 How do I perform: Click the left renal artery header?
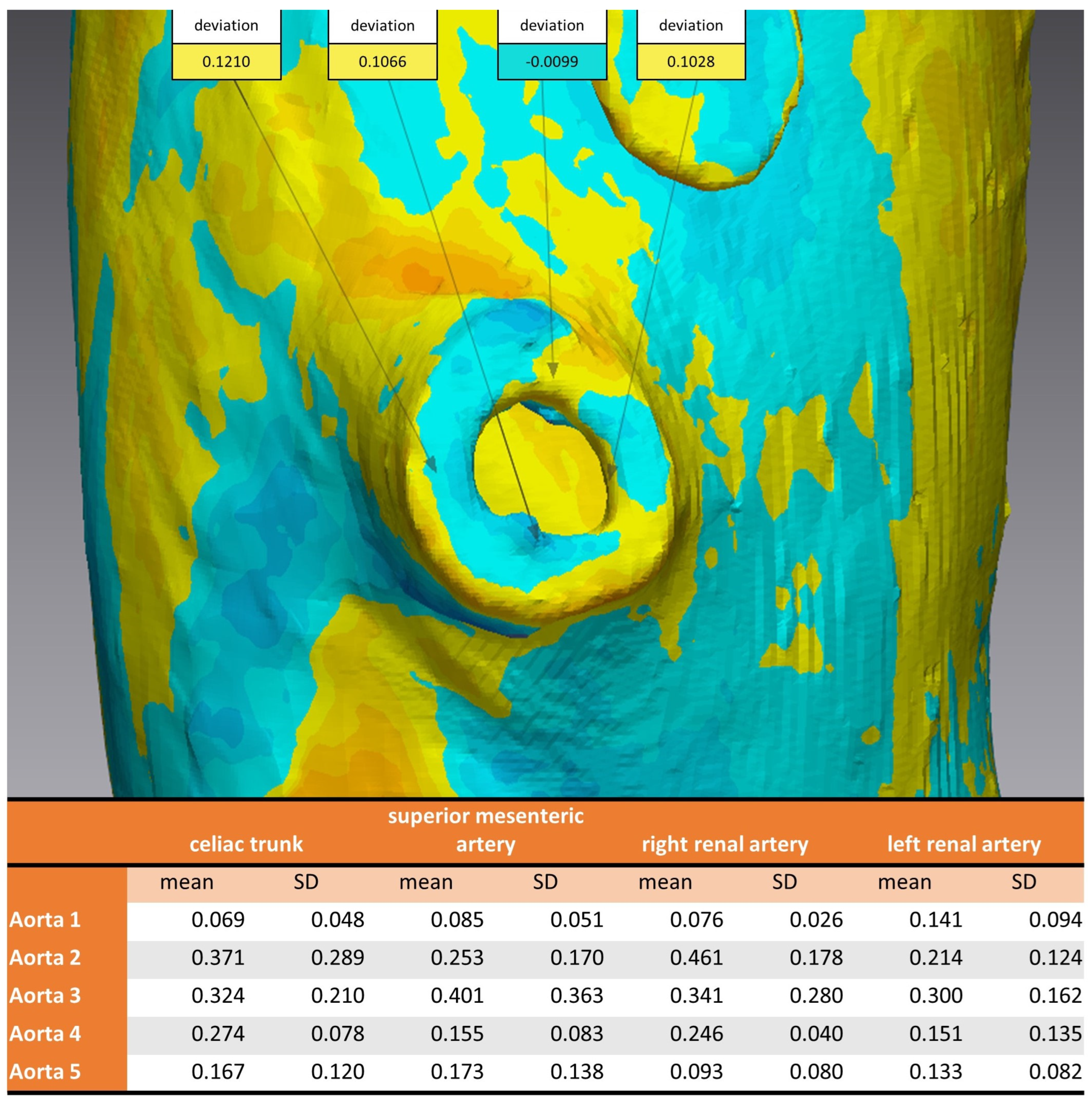tap(964, 844)
